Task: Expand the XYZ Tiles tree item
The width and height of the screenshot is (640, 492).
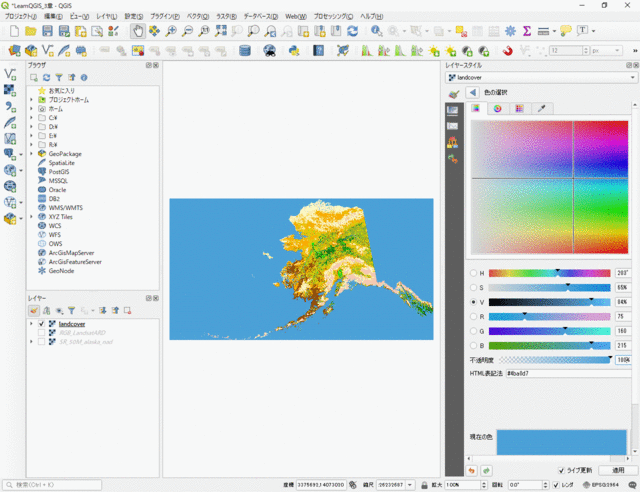Action: (31, 216)
